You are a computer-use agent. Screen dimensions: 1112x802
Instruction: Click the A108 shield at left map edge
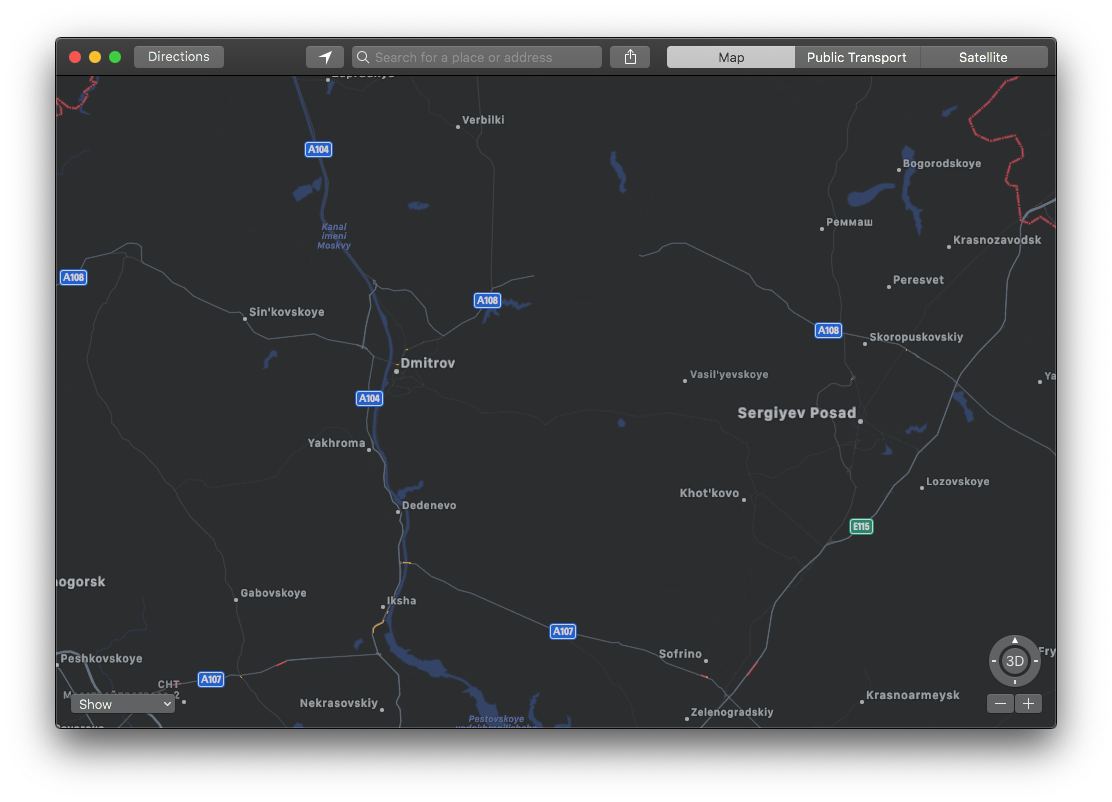(x=73, y=277)
